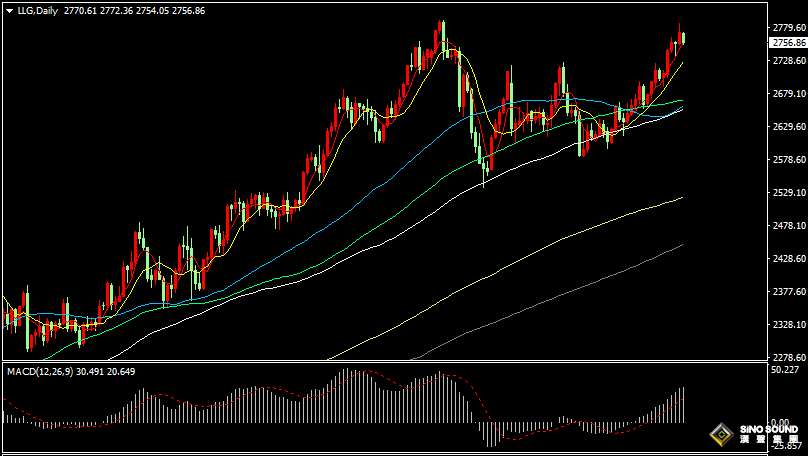Screen dimensions: 808x456
Task: Click the 2679.10 level on price axis
Action: tap(789, 94)
